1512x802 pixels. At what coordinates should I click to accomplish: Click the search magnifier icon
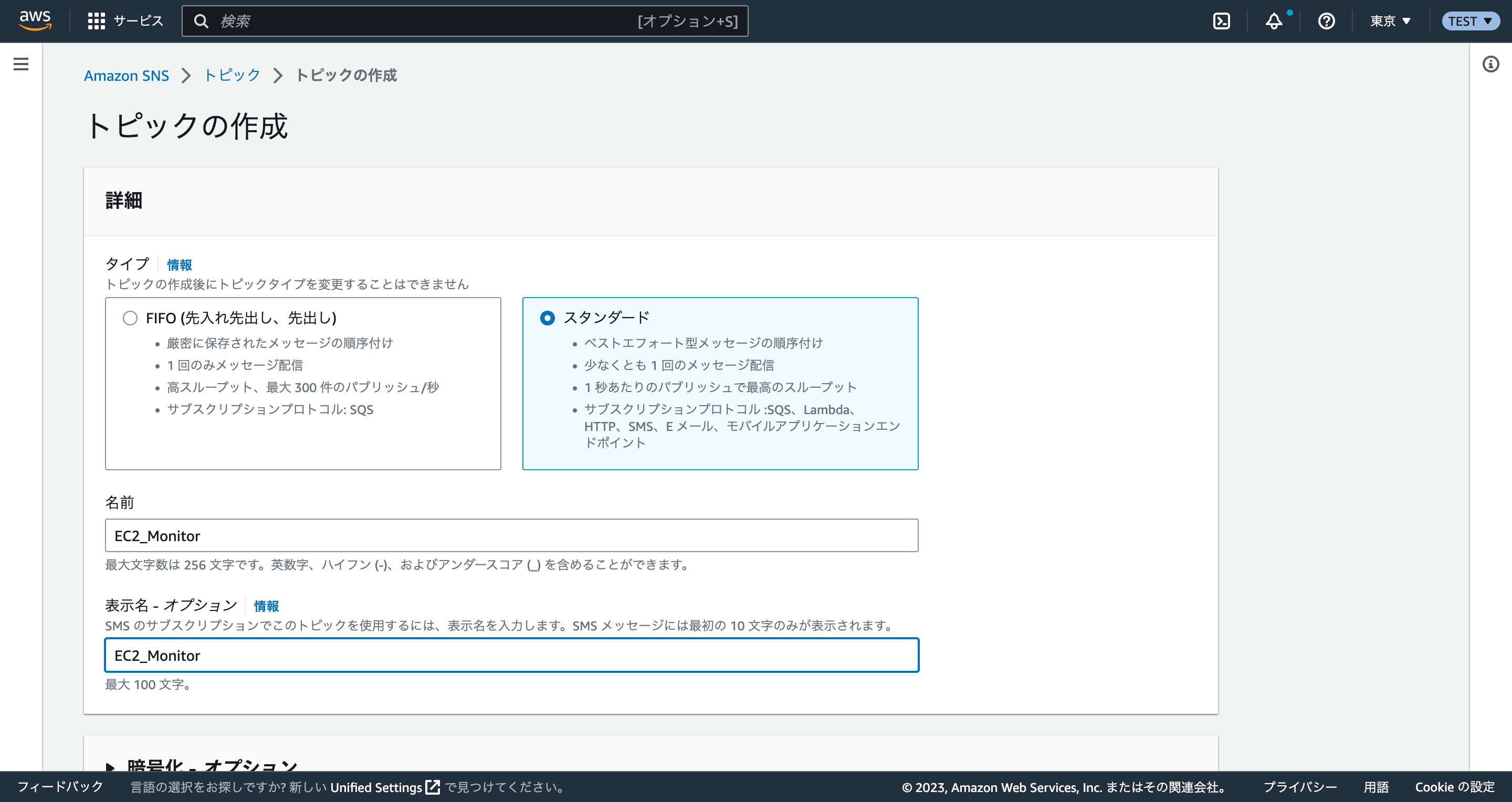click(201, 20)
